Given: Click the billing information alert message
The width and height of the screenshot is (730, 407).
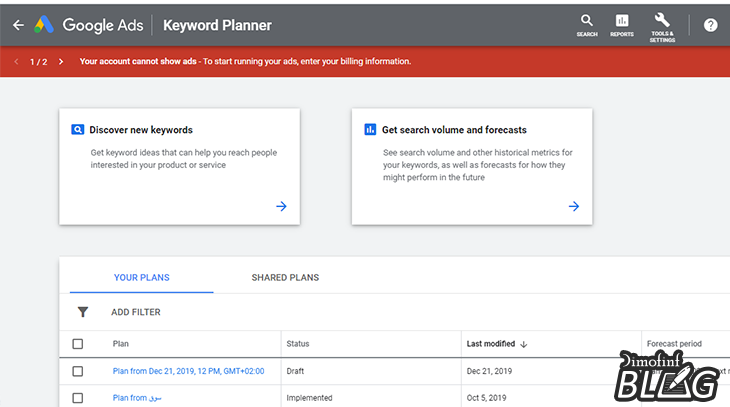Looking at the screenshot, I should point(245,61).
